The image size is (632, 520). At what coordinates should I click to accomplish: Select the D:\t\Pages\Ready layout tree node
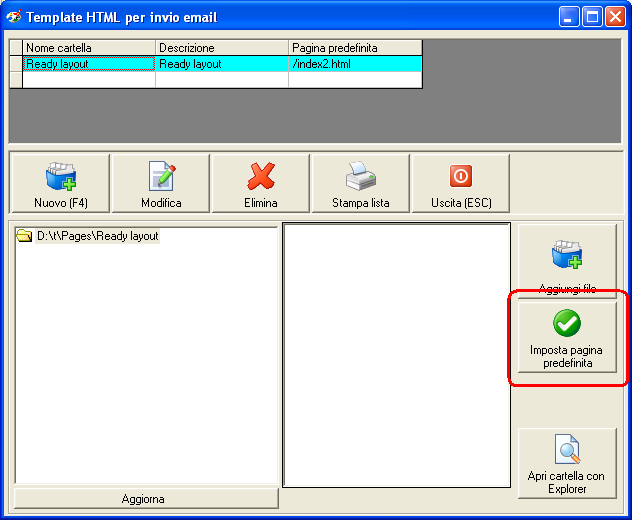(x=97, y=236)
